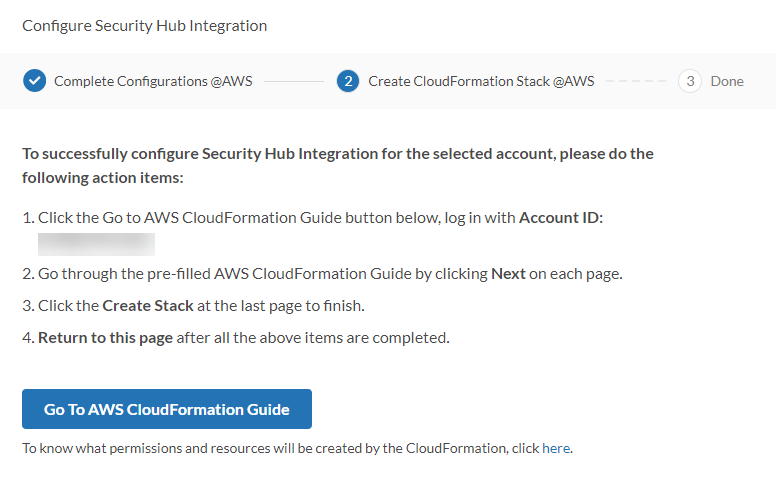Follow the "here" permissions link
This screenshot has width=776, height=491.
pyautogui.click(x=556, y=448)
